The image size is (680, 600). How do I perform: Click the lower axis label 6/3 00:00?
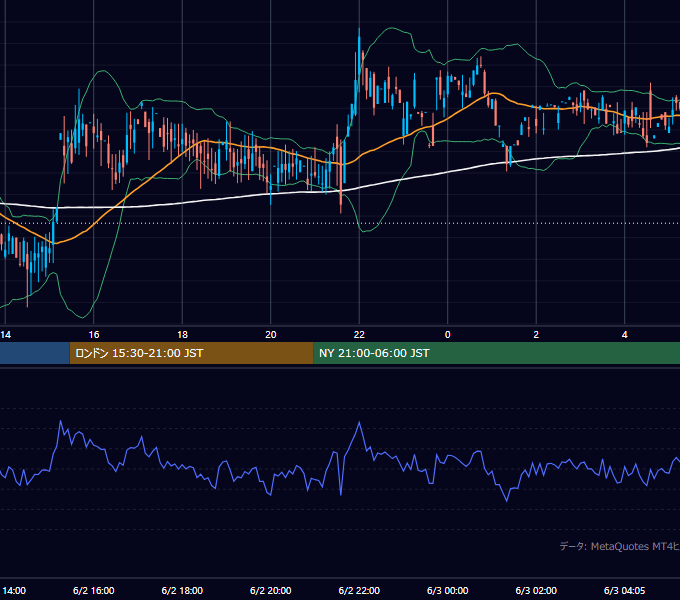(x=448, y=591)
